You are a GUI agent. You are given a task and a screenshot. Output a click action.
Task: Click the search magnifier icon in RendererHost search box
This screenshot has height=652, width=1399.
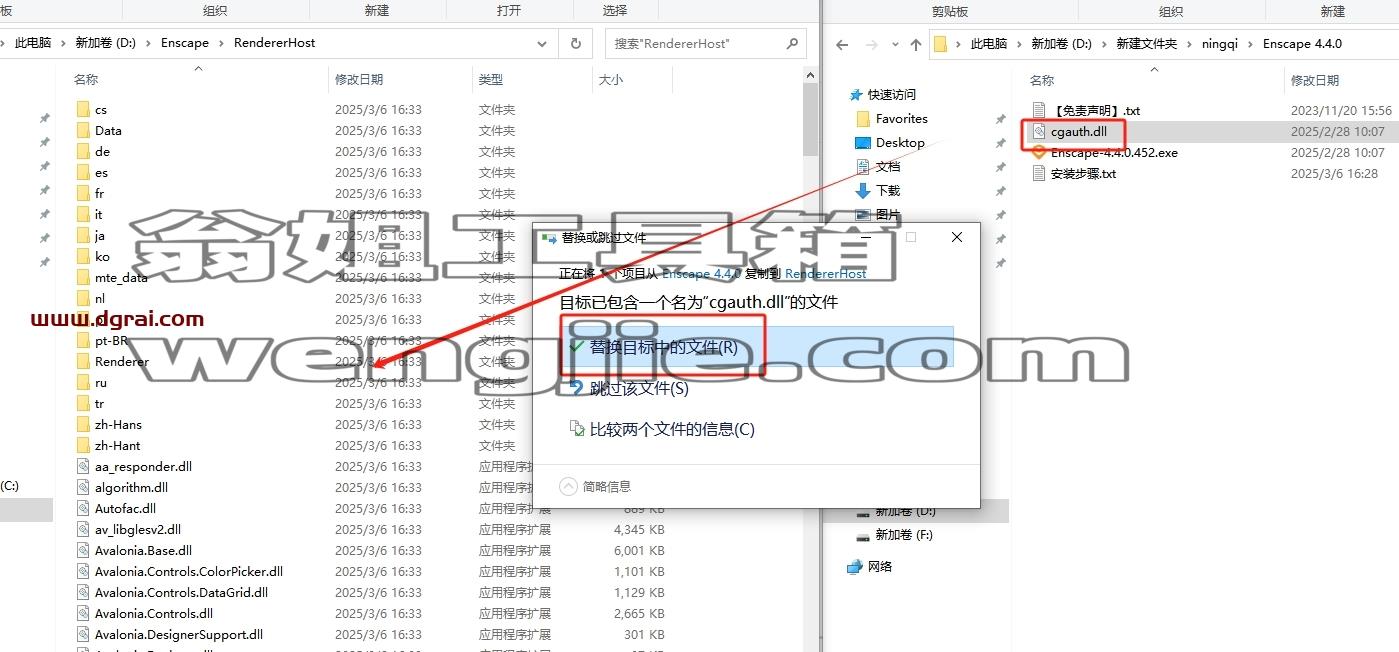coord(791,44)
